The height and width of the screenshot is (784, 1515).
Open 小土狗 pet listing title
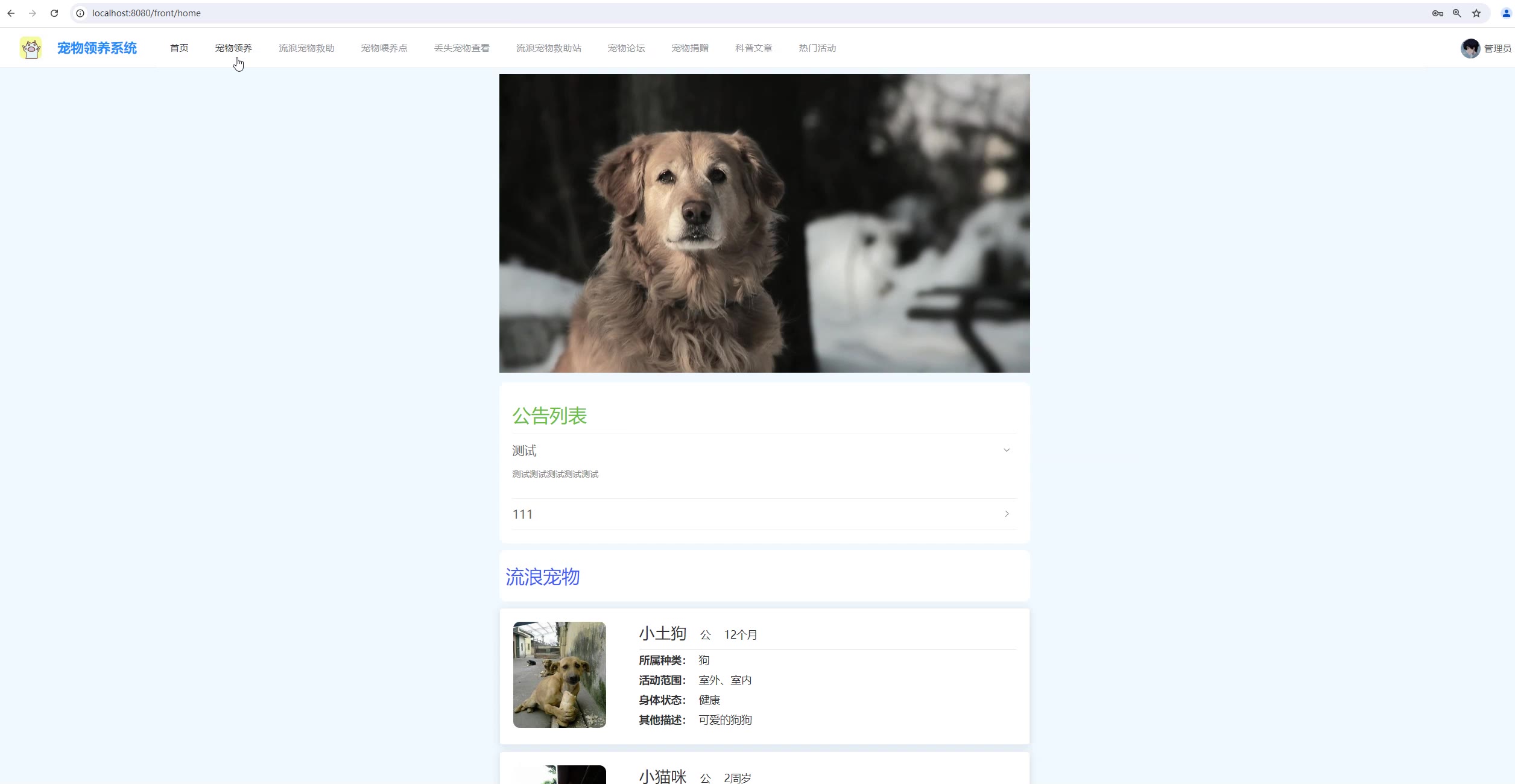(662, 633)
